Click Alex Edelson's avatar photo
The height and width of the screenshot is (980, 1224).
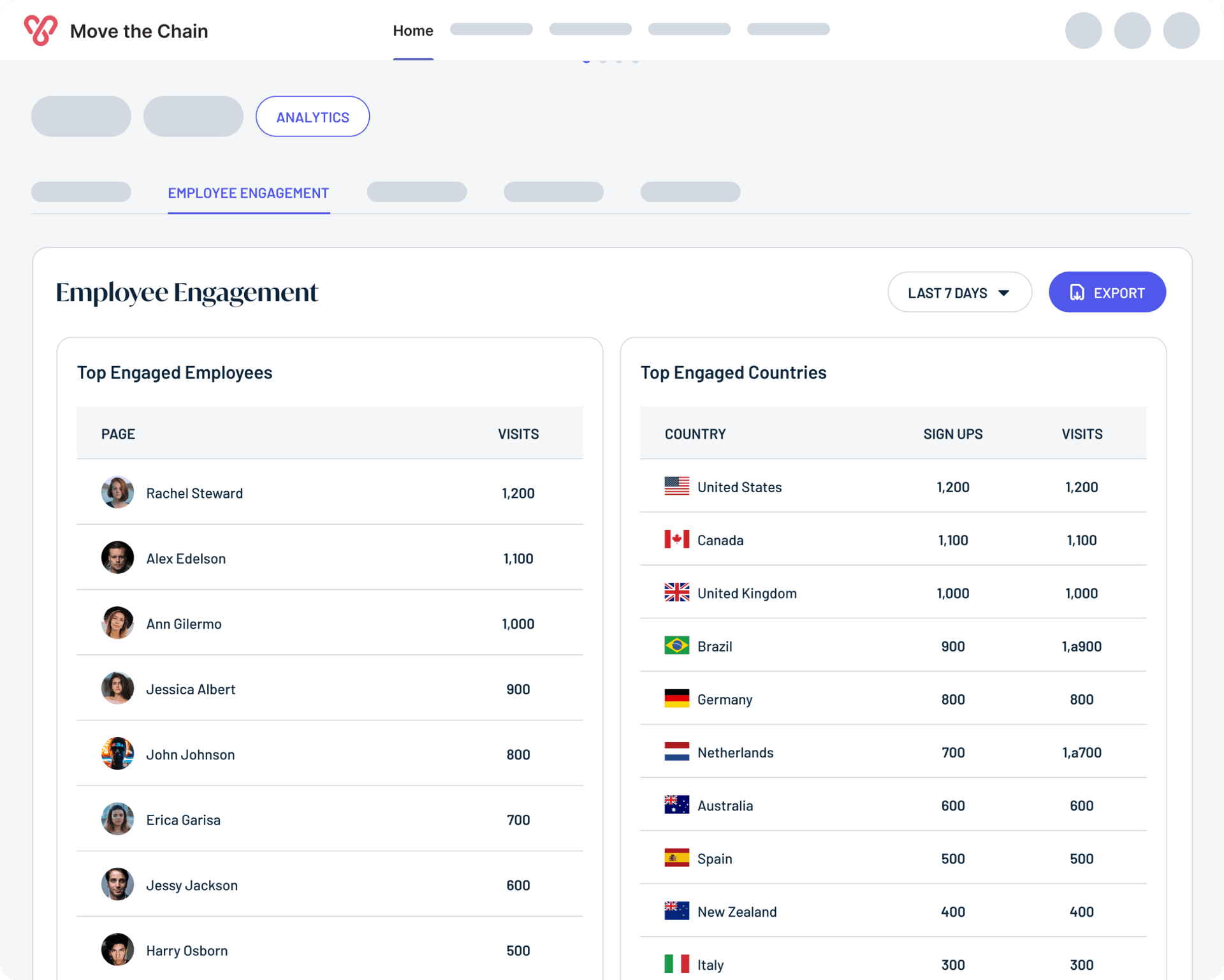117,558
